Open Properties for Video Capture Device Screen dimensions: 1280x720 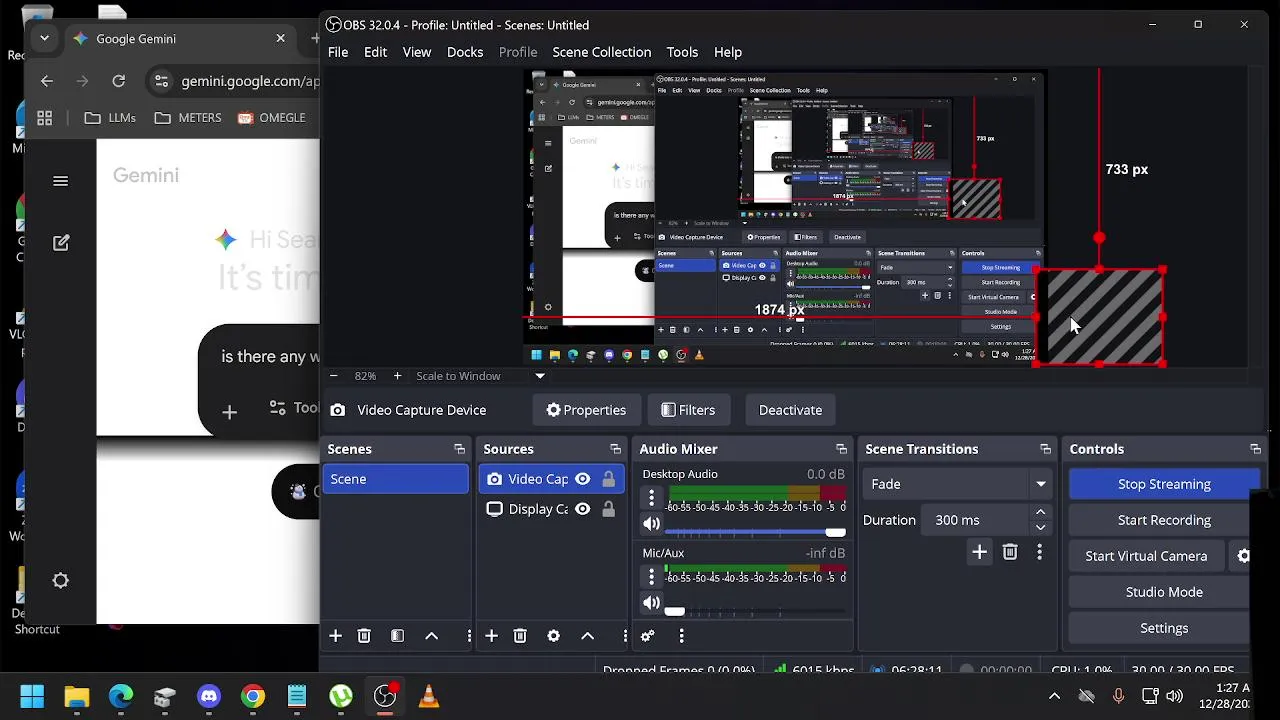586,410
